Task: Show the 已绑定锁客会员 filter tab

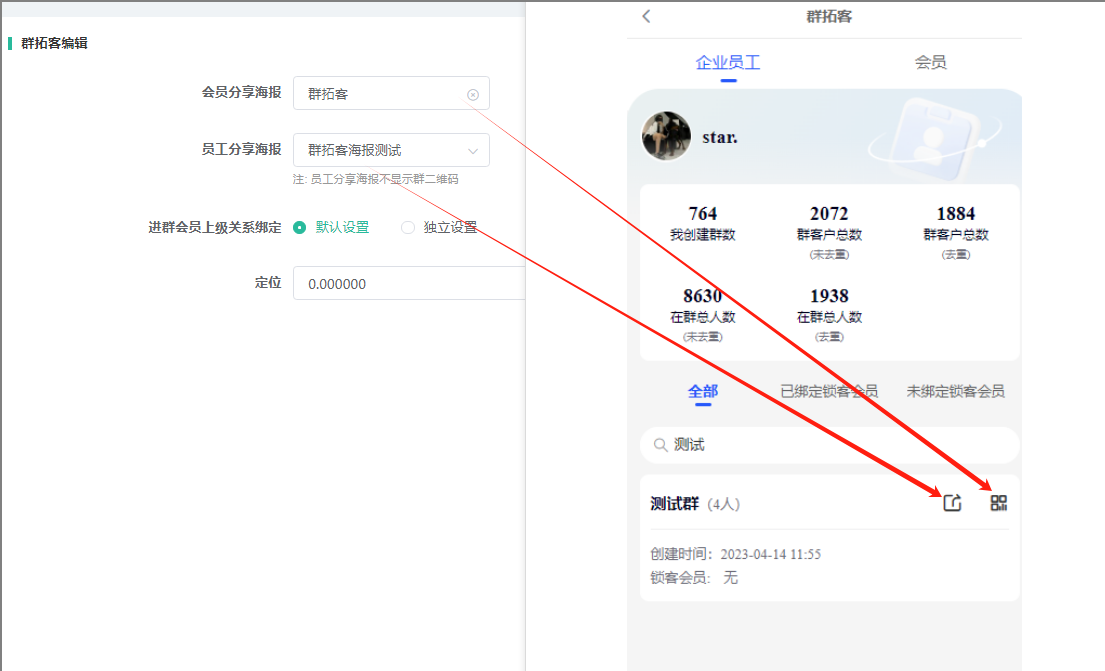Action: (829, 391)
